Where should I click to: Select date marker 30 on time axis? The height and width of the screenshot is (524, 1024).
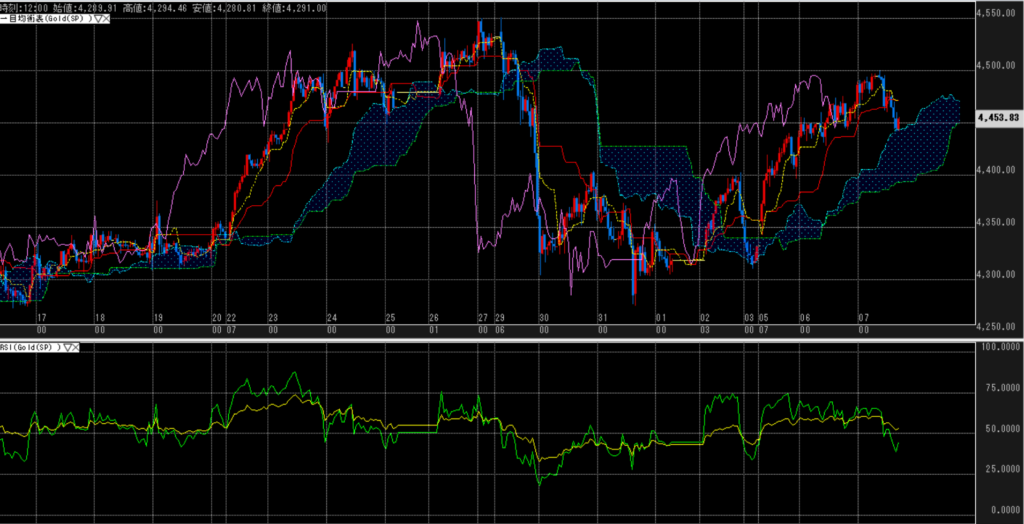pyautogui.click(x=541, y=316)
